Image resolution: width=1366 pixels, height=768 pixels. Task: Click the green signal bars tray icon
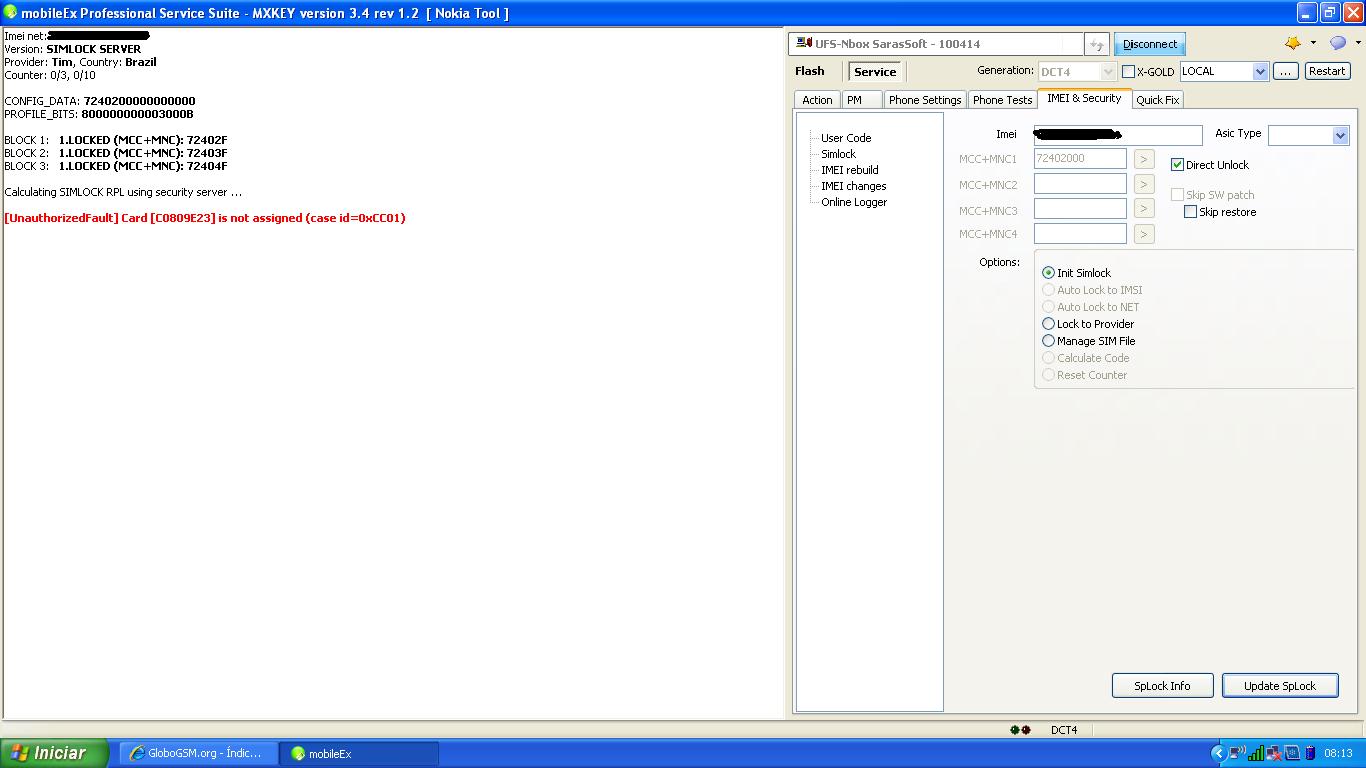point(1256,753)
